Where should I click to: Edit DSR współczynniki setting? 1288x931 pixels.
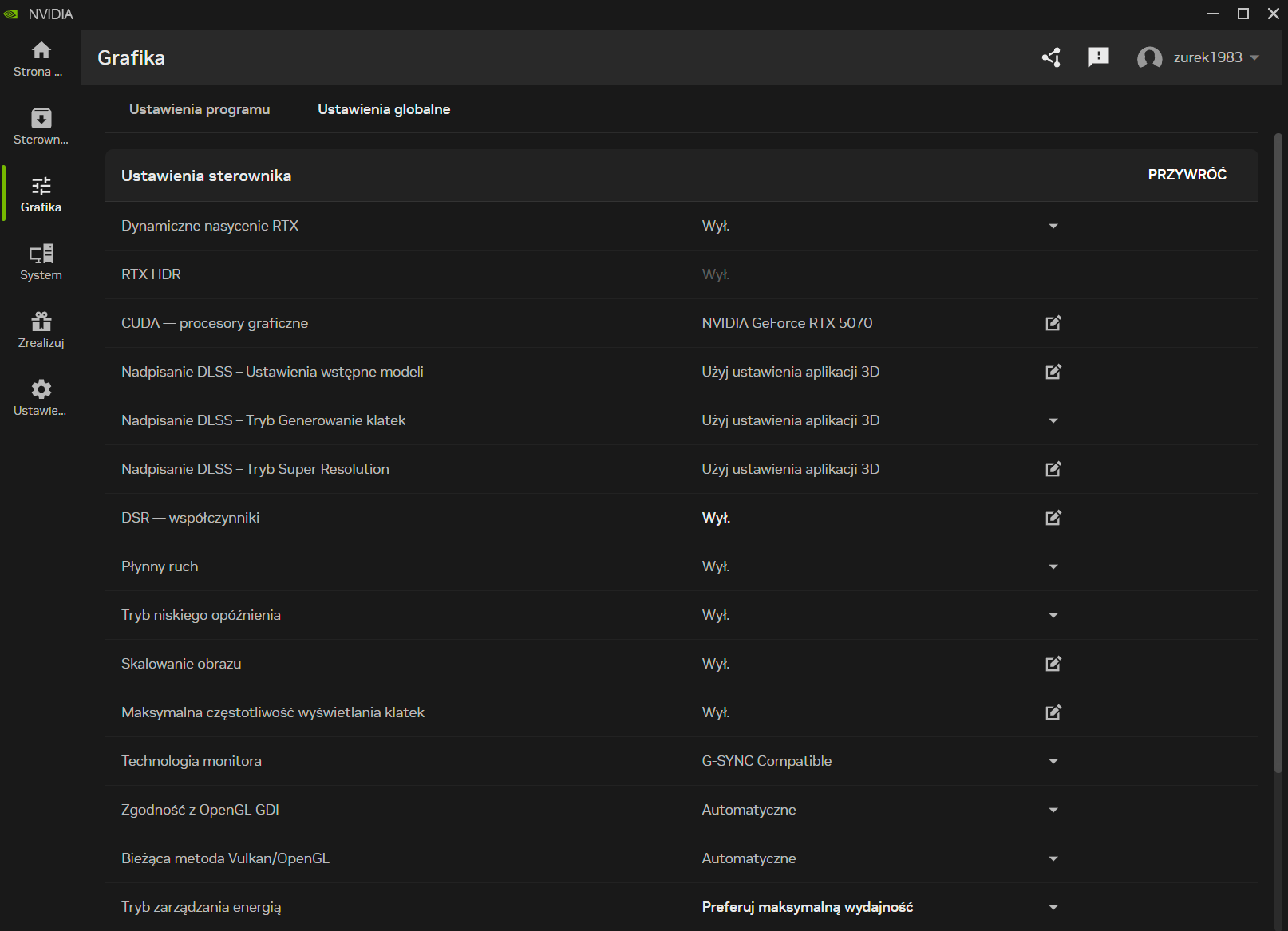[x=1053, y=518]
